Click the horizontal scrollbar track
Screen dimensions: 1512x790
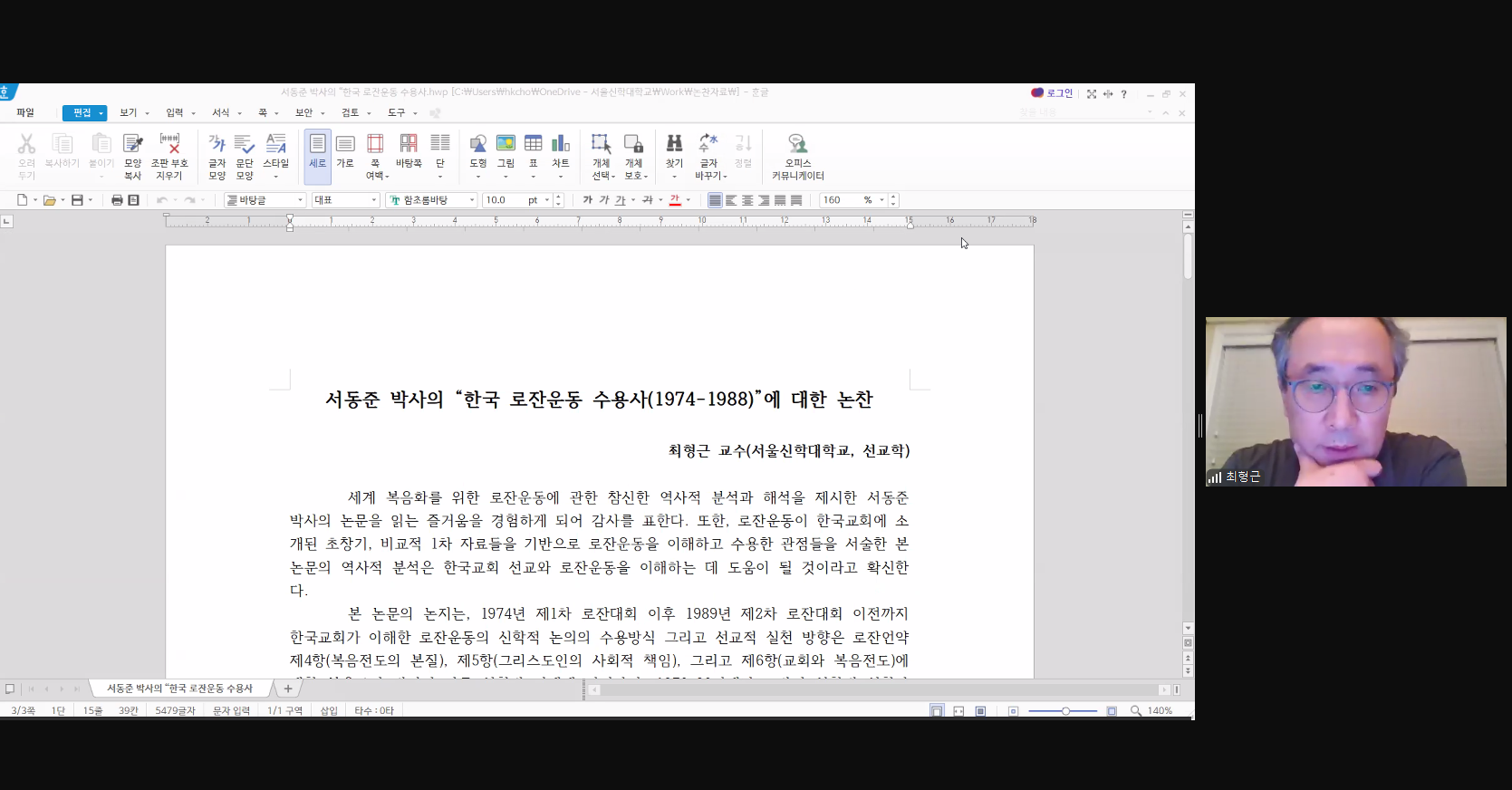point(879,690)
